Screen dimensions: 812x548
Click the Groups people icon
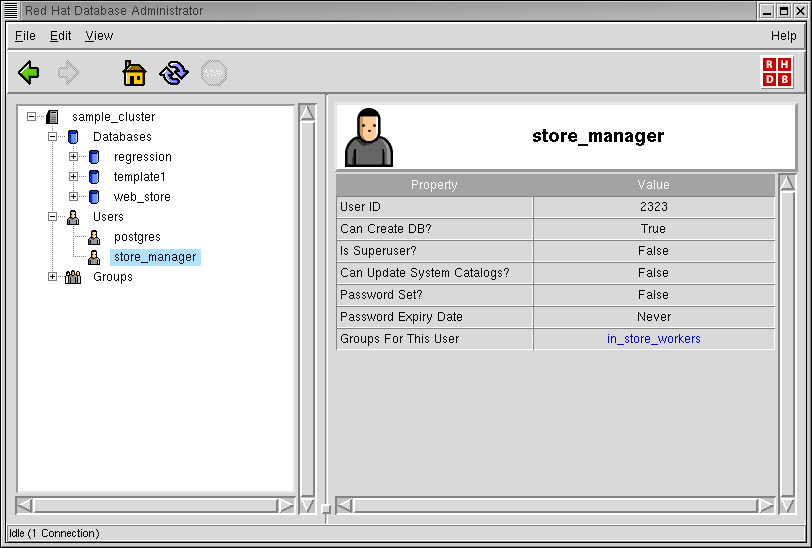tap(73, 277)
